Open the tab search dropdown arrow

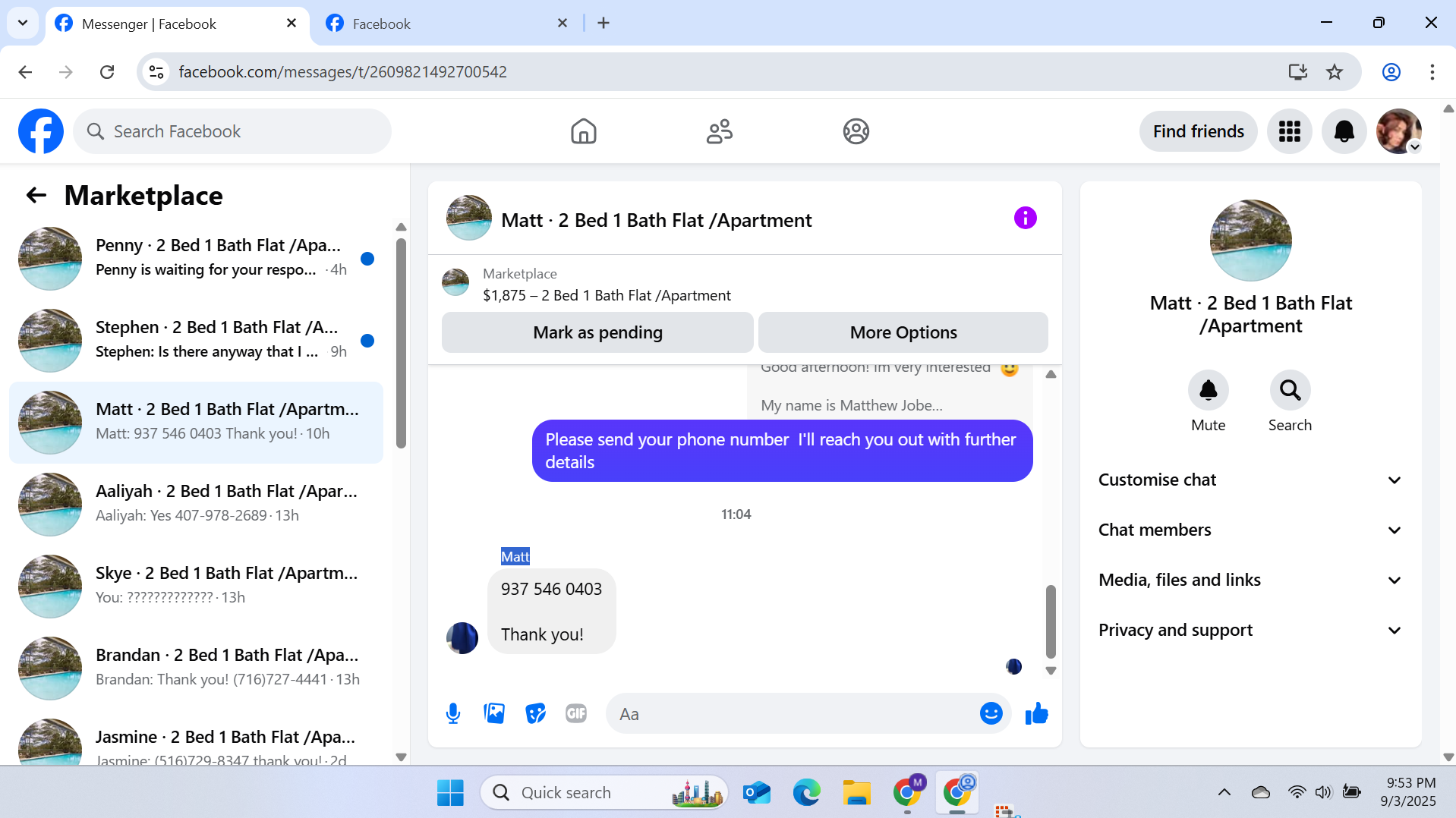(23, 23)
